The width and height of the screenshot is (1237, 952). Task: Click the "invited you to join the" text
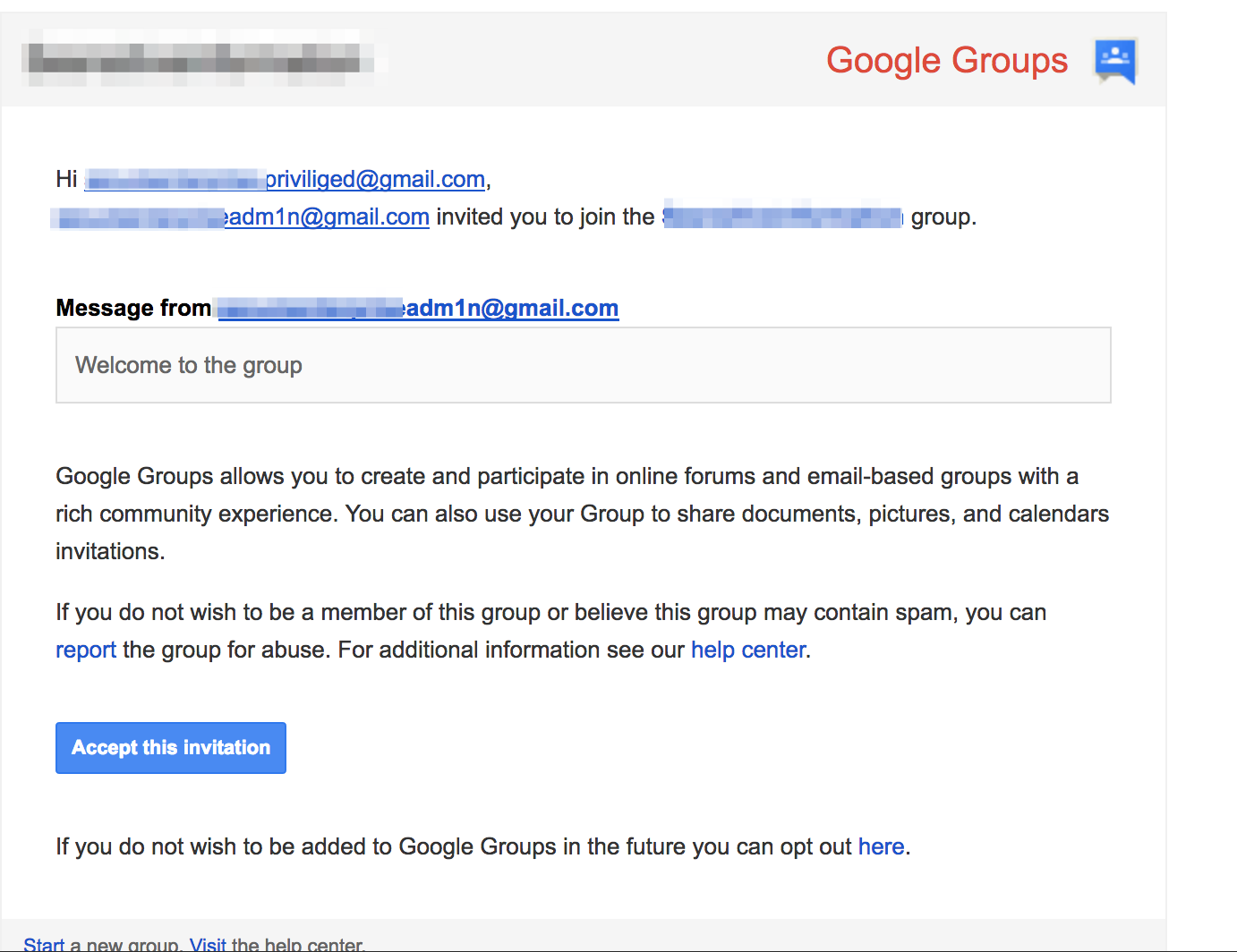[x=545, y=217]
